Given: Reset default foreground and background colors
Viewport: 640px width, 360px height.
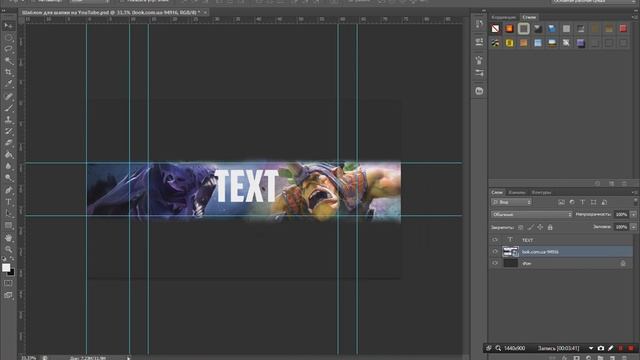Looking at the screenshot, I should (4, 259).
